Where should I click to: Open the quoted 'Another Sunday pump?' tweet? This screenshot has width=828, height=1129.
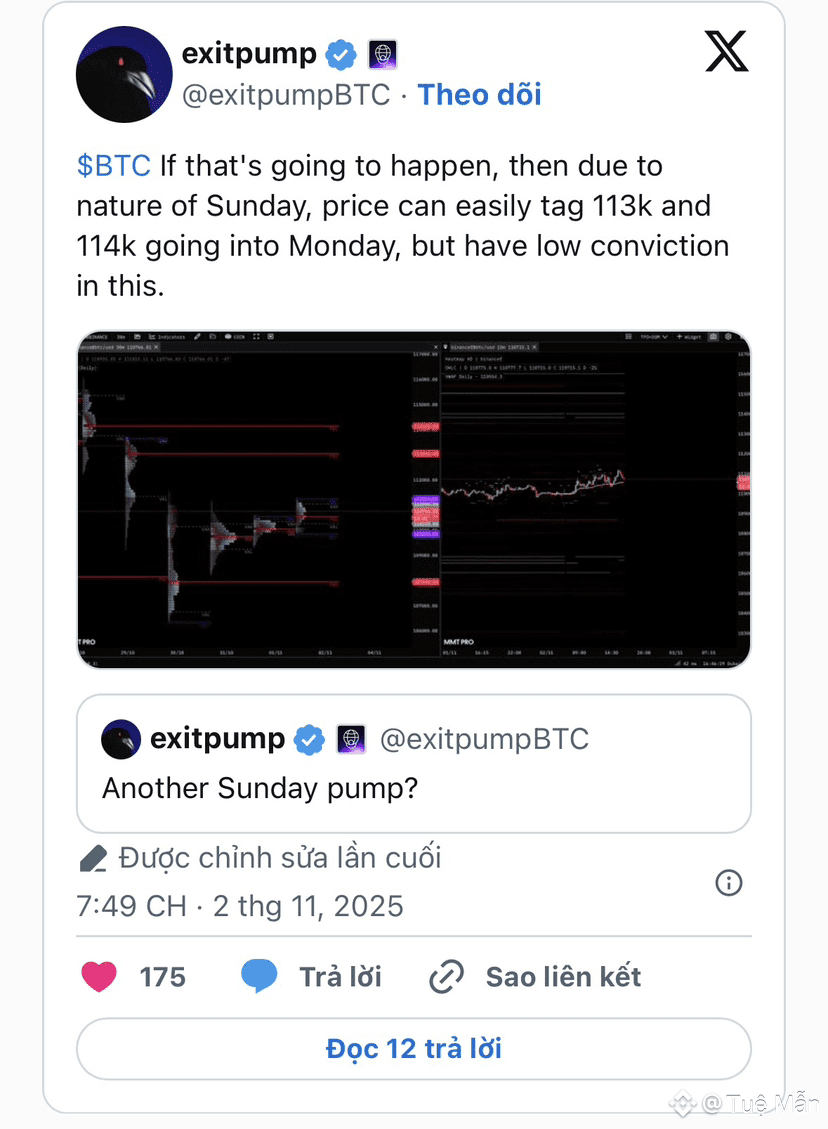(x=413, y=788)
